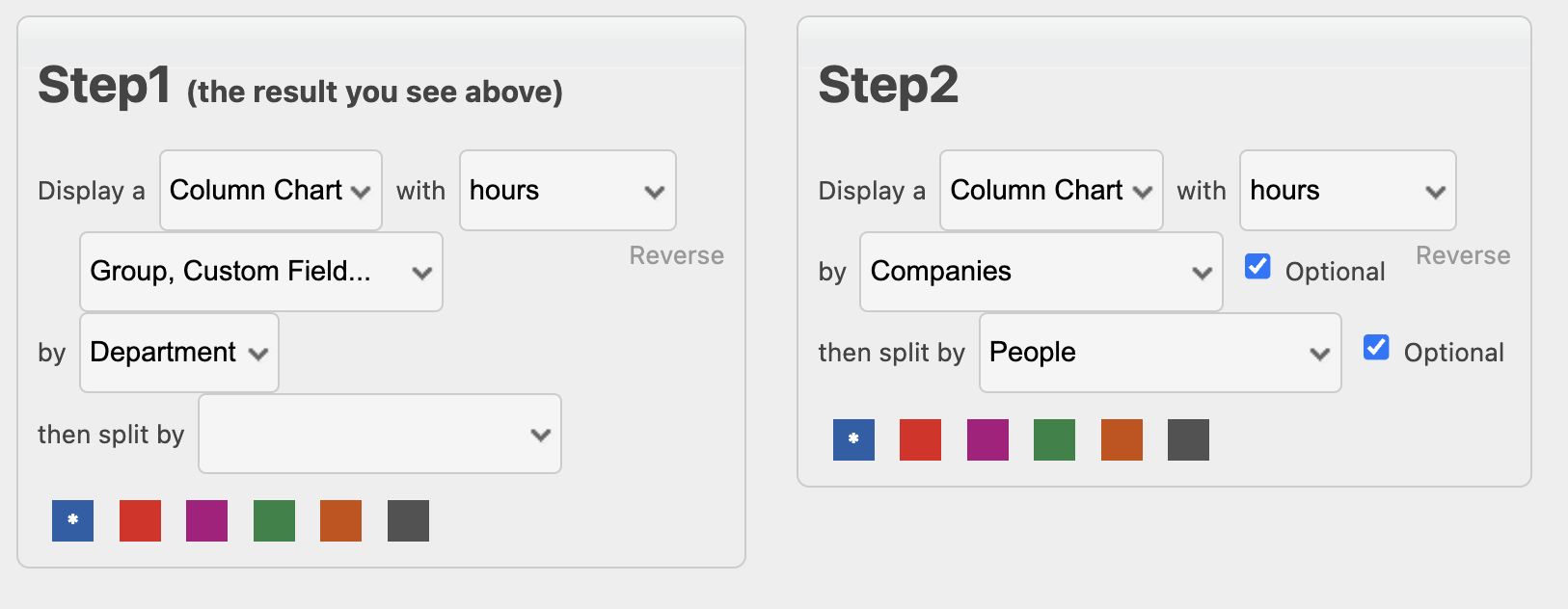Select the orange color swatch in Step2

coord(1121,439)
